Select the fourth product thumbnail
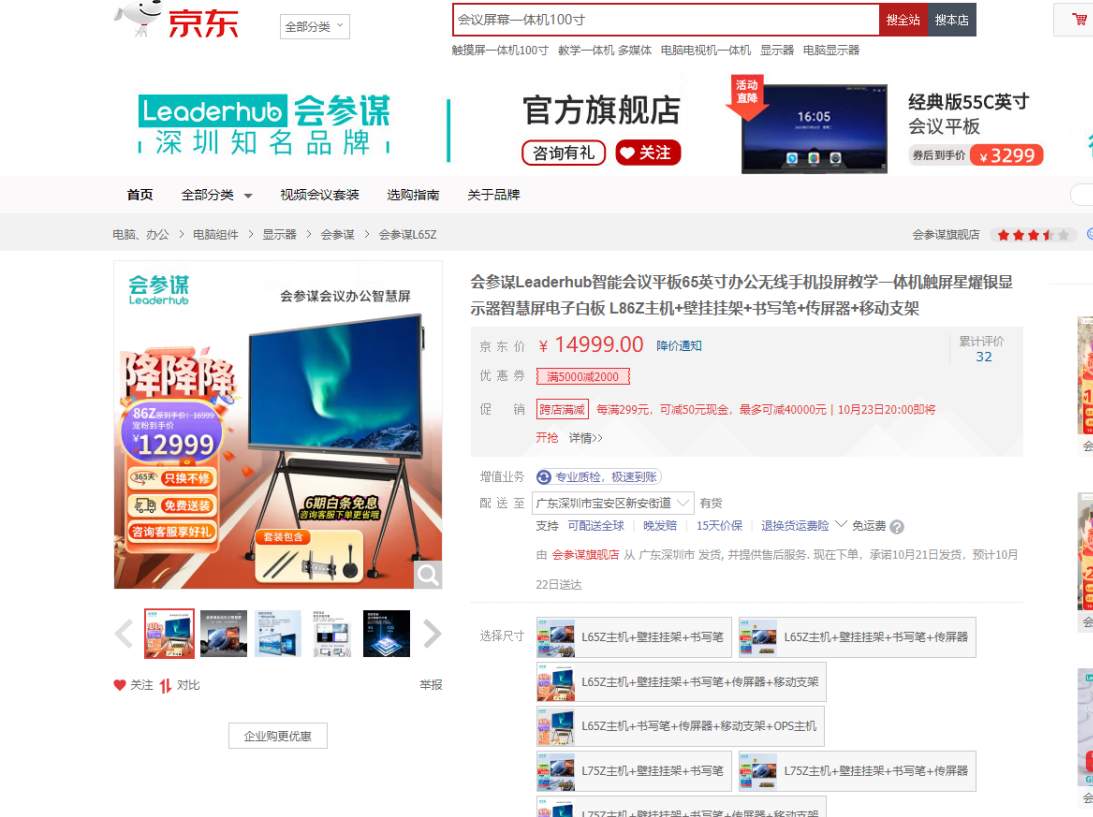1093x817 pixels. [x=332, y=634]
